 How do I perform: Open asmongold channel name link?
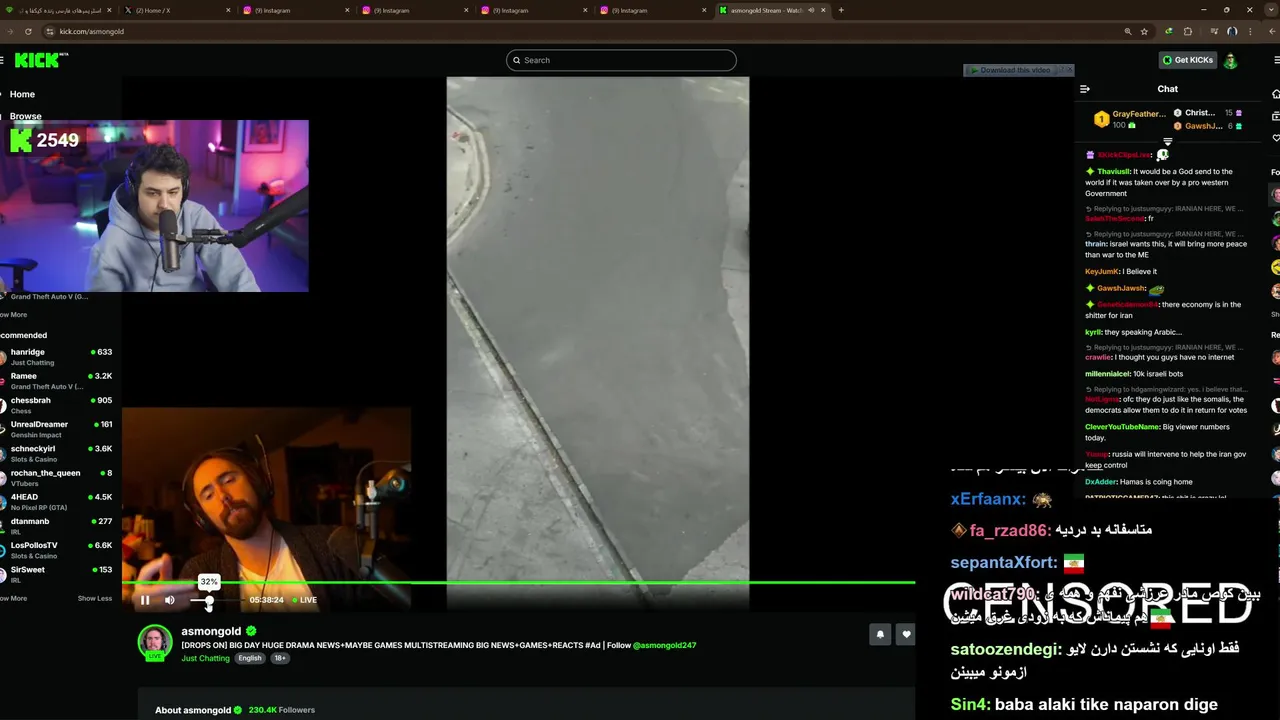(211, 631)
